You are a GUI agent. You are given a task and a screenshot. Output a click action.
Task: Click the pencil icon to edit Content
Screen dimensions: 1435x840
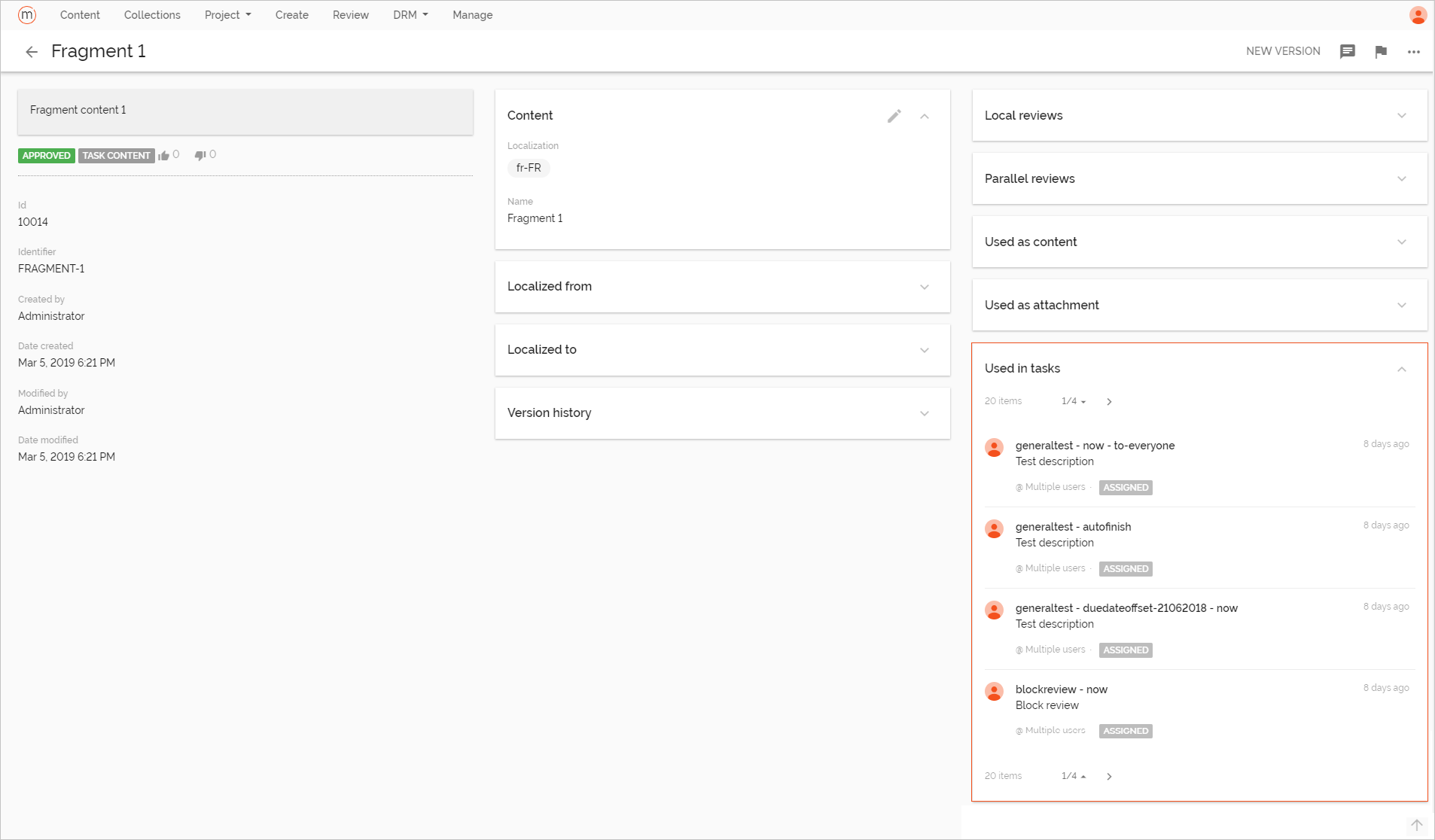pyautogui.click(x=894, y=116)
